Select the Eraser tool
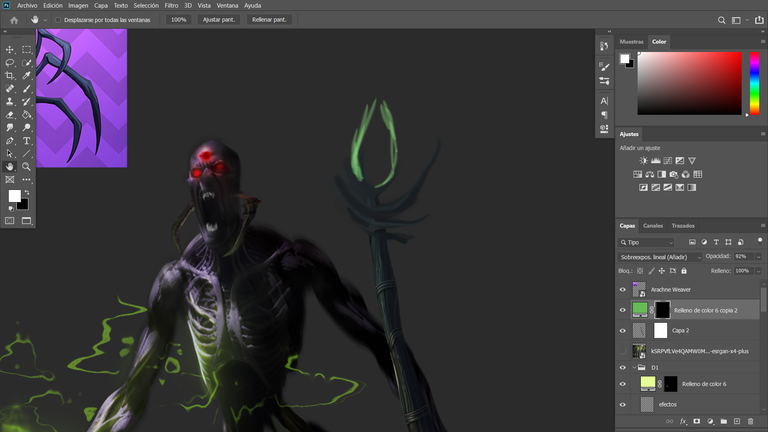This screenshot has width=768, height=432. coord(9,115)
